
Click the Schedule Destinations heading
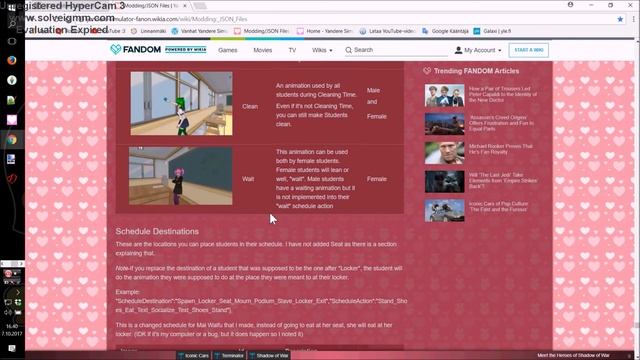tap(157, 231)
